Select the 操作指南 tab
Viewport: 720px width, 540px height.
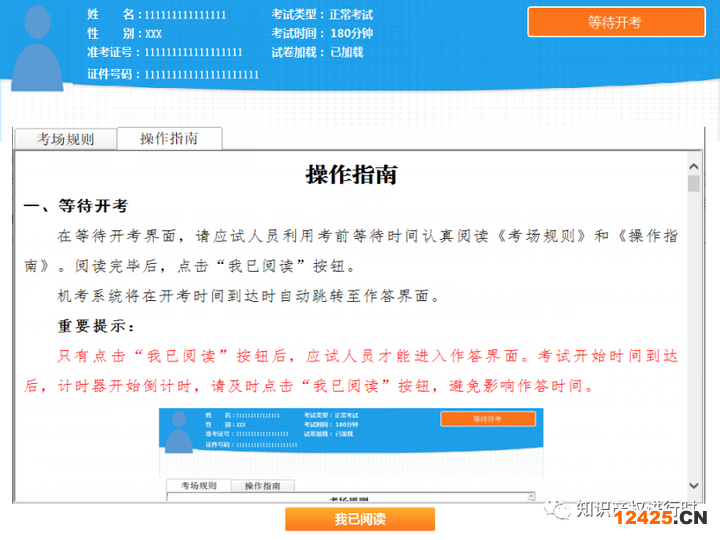(x=169, y=138)
